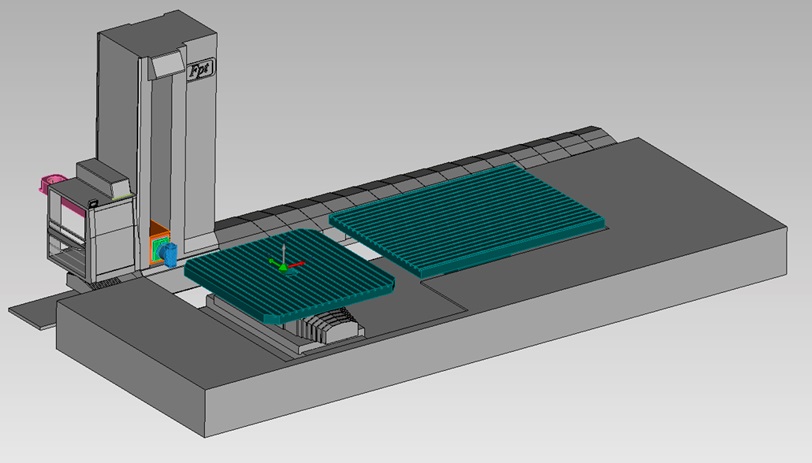Select the large rectangular teal T-slot plate
Image resolution: width=812 pixels, height=463 pixels.
click(x=467, y=219)
